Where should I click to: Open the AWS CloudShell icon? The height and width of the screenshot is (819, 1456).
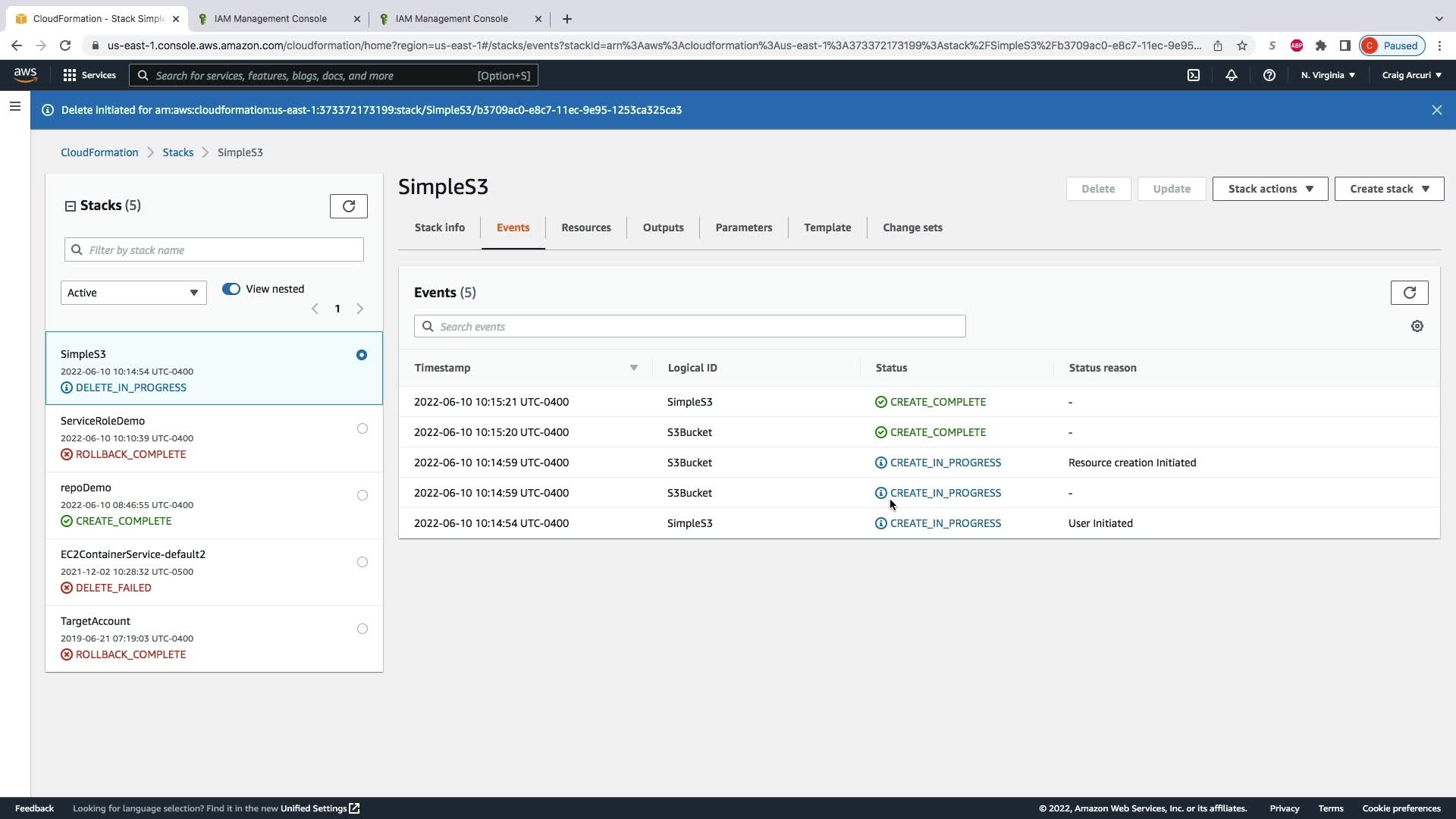[x=1194, y=75]
